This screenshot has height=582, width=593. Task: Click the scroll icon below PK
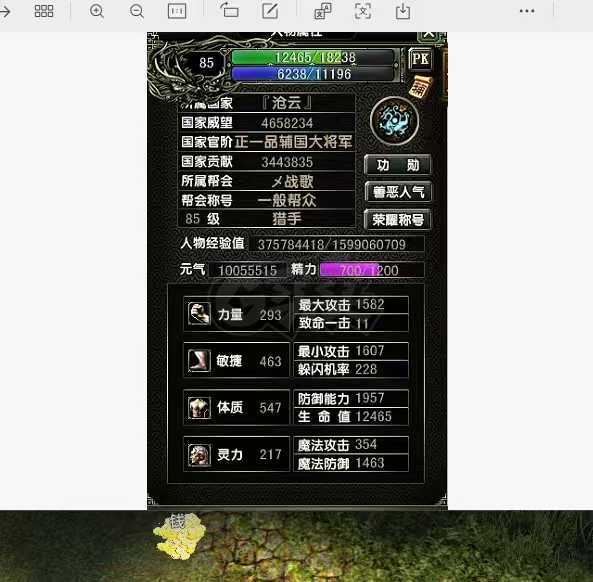421,87
